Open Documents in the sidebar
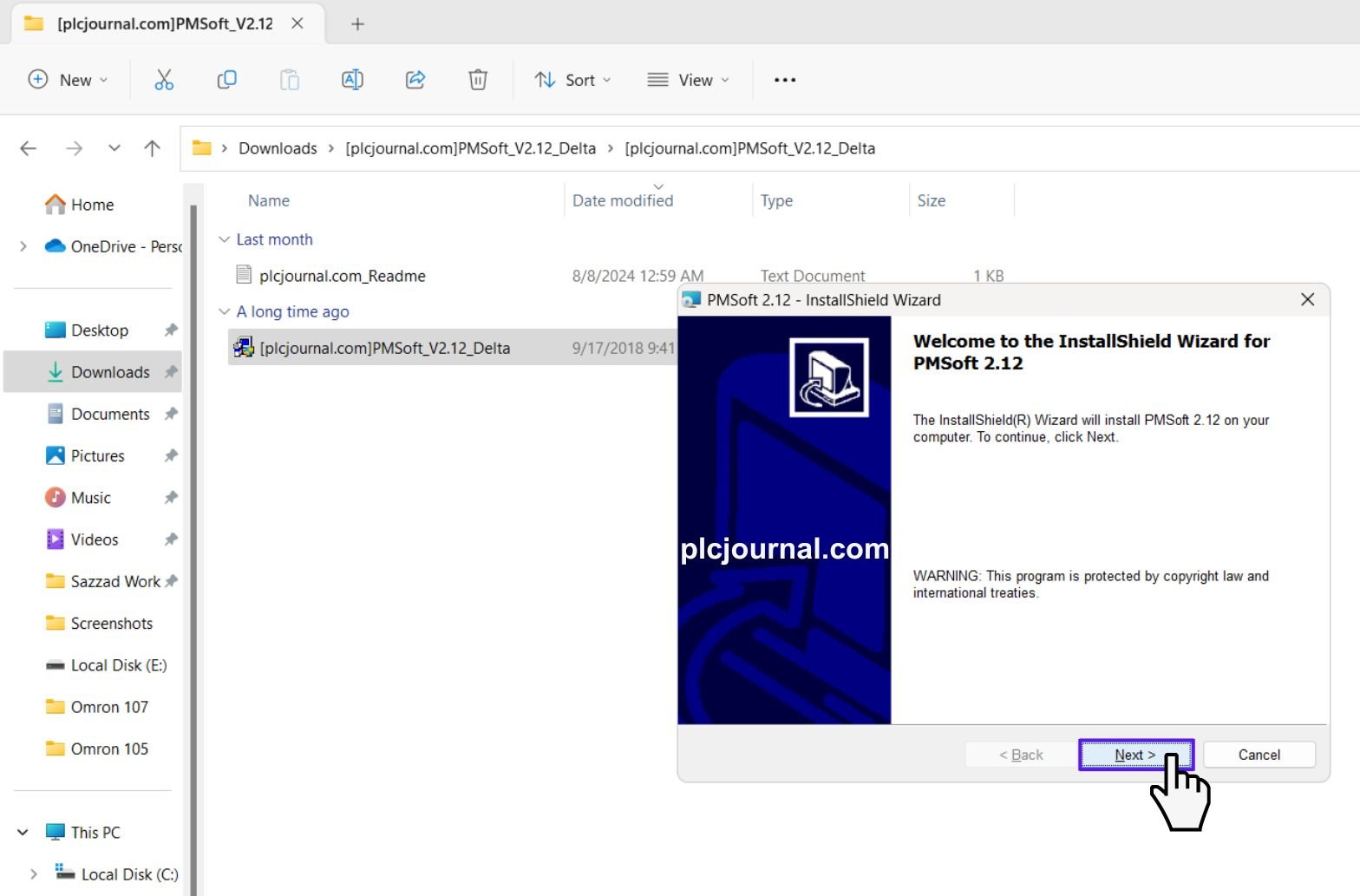Image resolution: width=1360 pixels, height=896 pixels. point(111,414)
